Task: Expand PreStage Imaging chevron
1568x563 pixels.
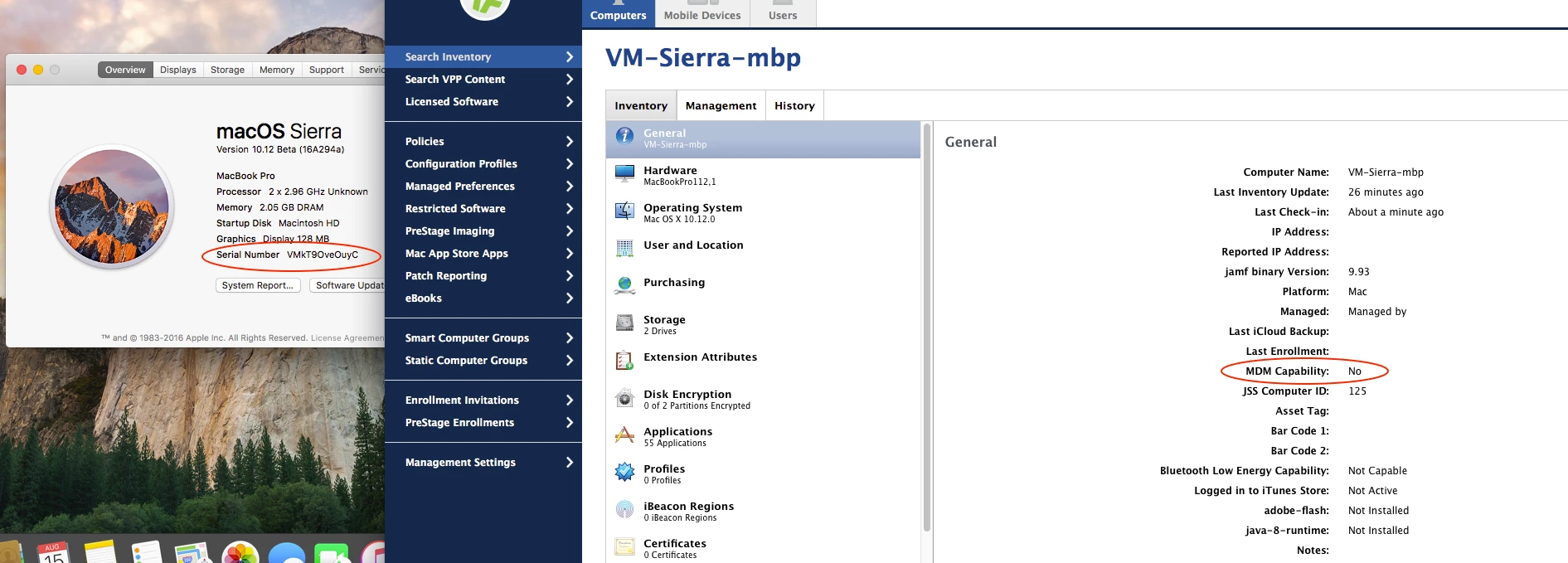Action: 569,231
